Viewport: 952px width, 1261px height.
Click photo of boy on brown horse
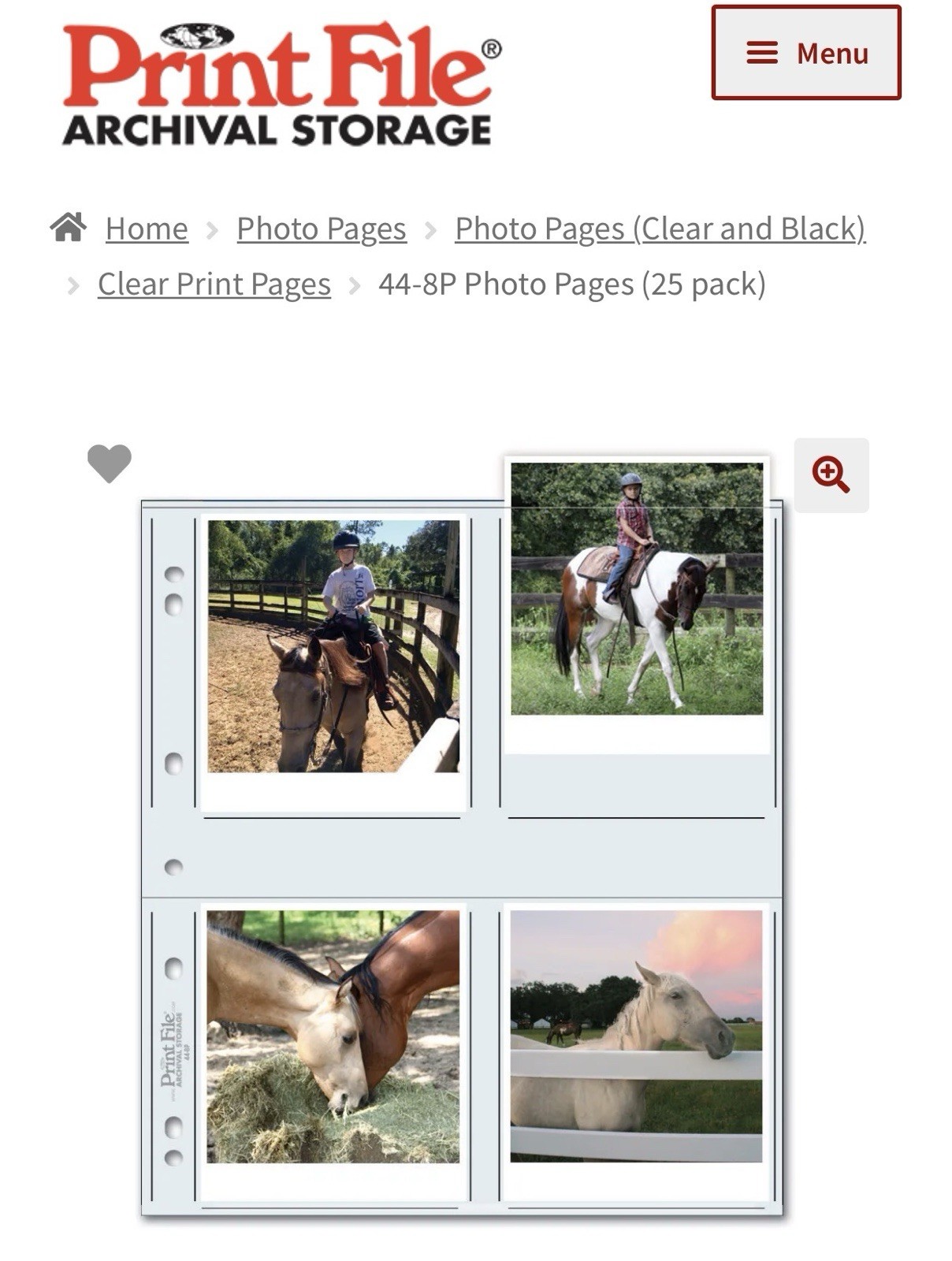[333, 646]
